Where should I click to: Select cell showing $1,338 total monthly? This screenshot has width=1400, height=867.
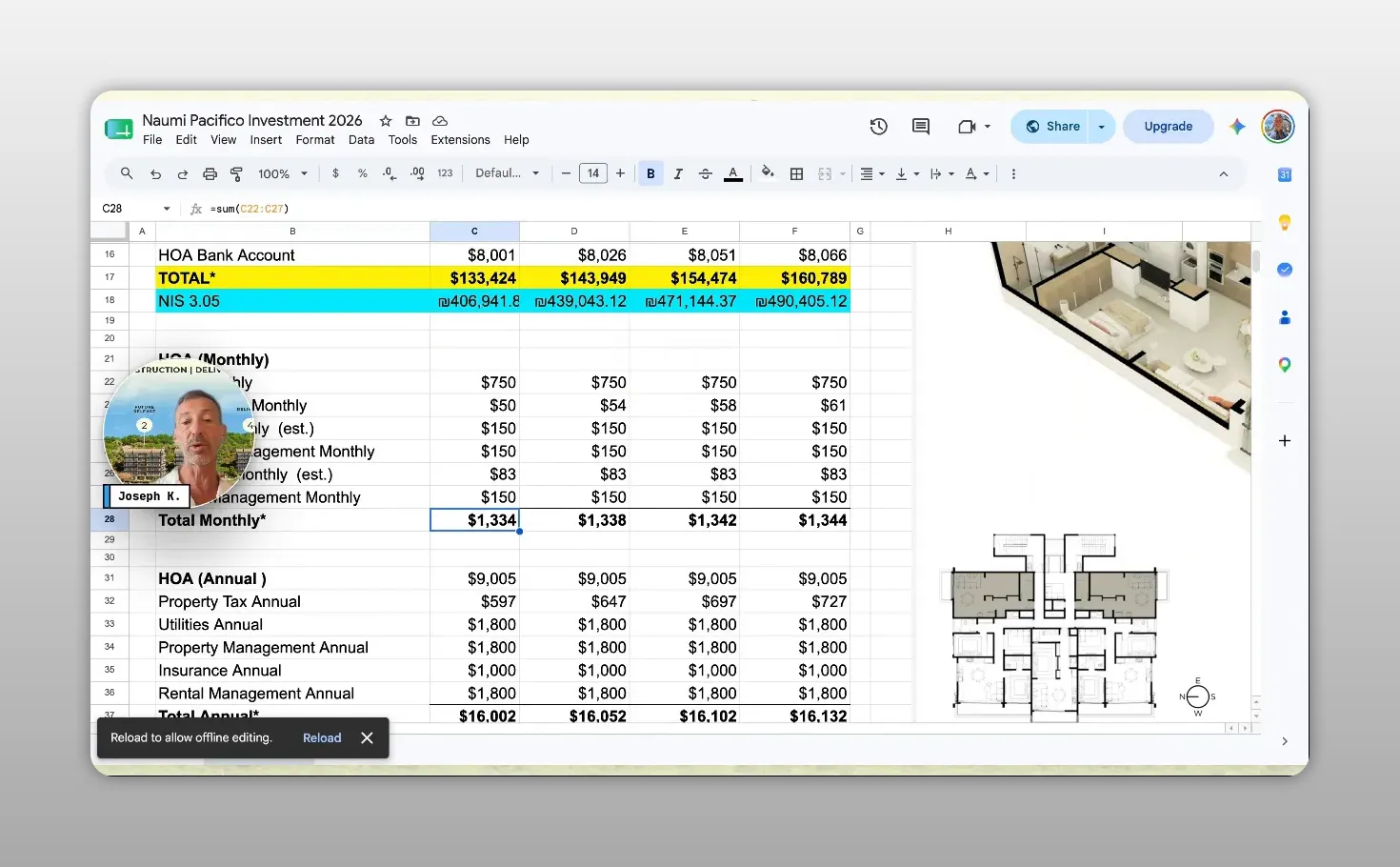click(574, 520)
